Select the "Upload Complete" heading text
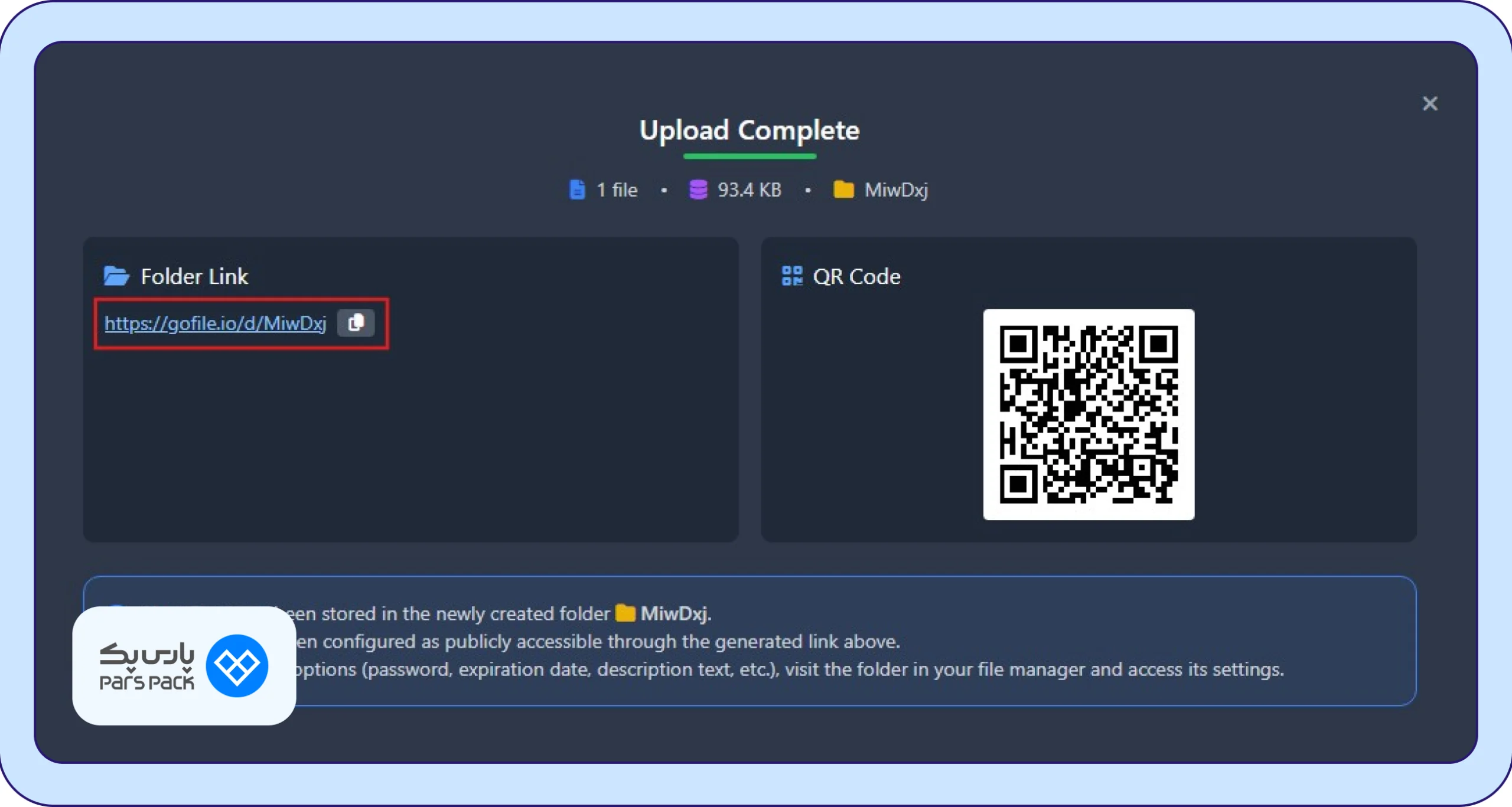 pos(750,130)
